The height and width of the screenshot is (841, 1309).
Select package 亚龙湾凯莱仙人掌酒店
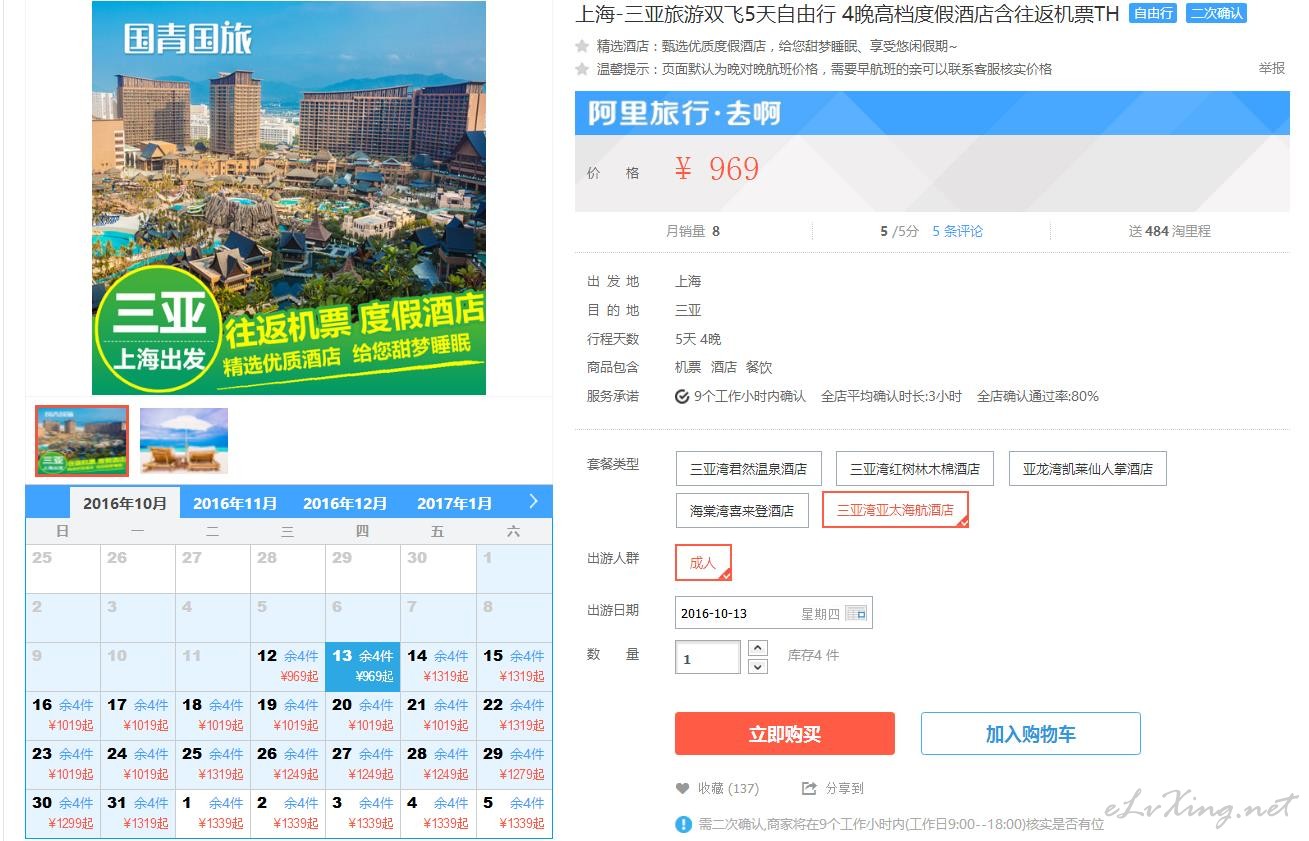point(1087,468)
